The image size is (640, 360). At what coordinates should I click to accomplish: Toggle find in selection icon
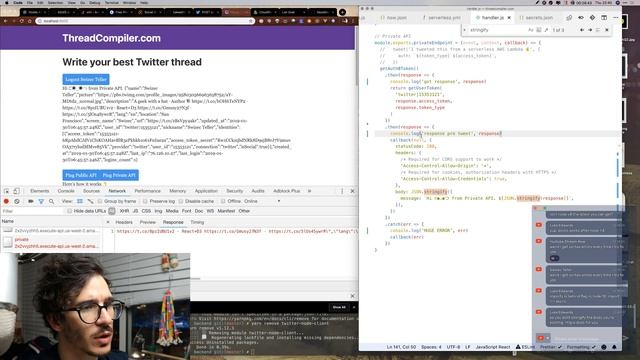pyautogui.click(x=598, y=30)
